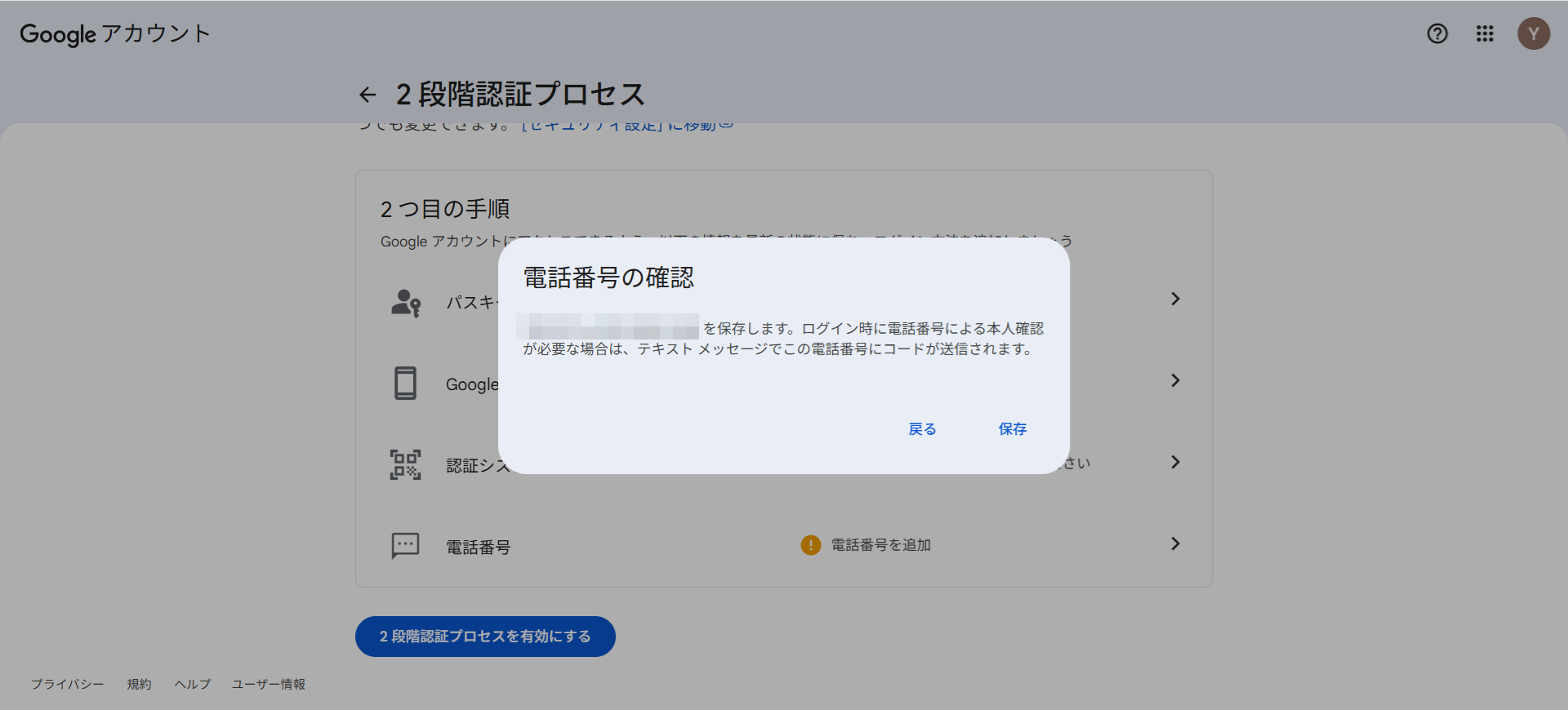
Task: Expand the passkey row chevron
Action: click(x=1174, y=299)
